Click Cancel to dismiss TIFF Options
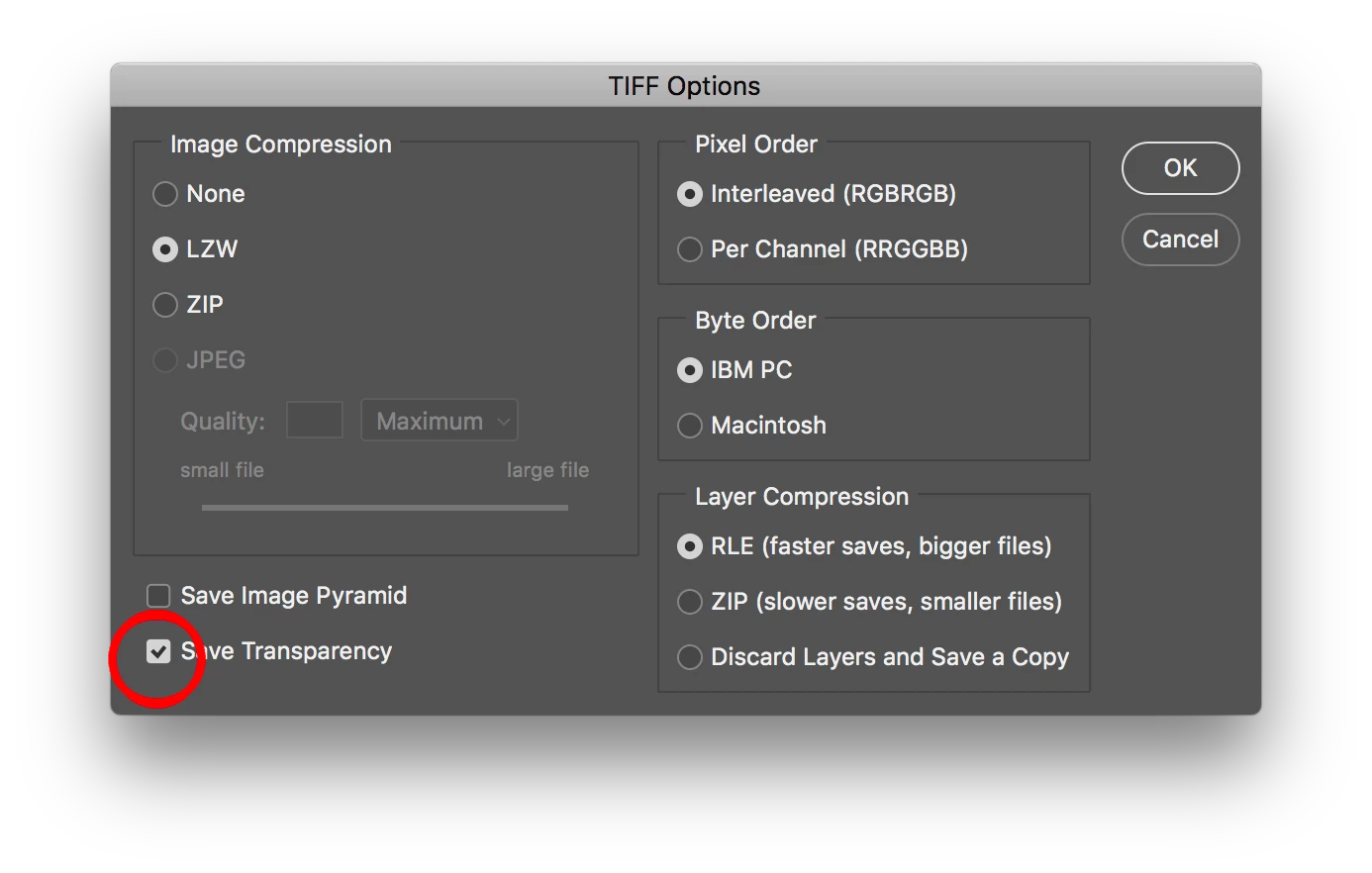 click(1180, 240)
